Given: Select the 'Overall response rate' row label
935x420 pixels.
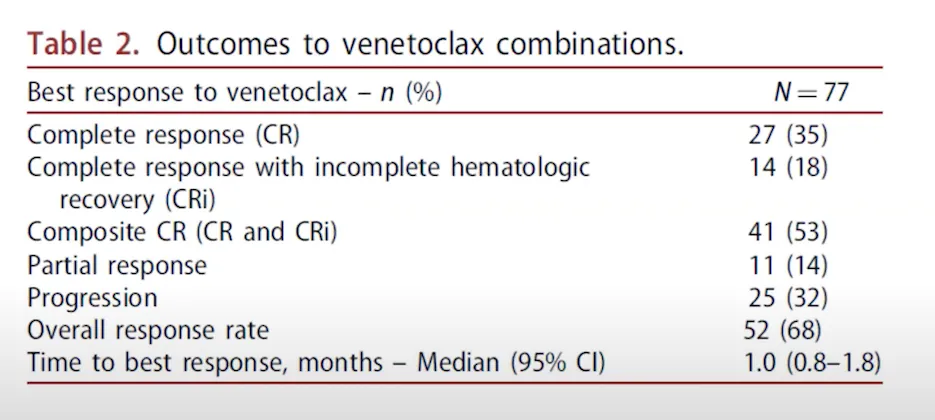Looking at the screenshot, I should 148,330.
